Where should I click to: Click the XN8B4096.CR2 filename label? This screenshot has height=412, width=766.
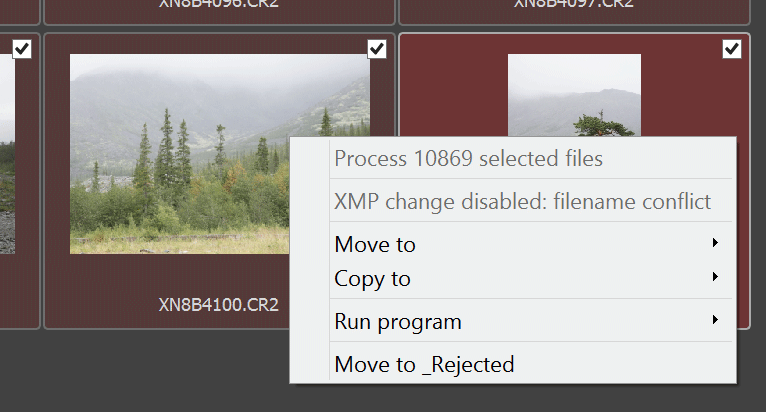pyautogui.click(x=219, y=3)
